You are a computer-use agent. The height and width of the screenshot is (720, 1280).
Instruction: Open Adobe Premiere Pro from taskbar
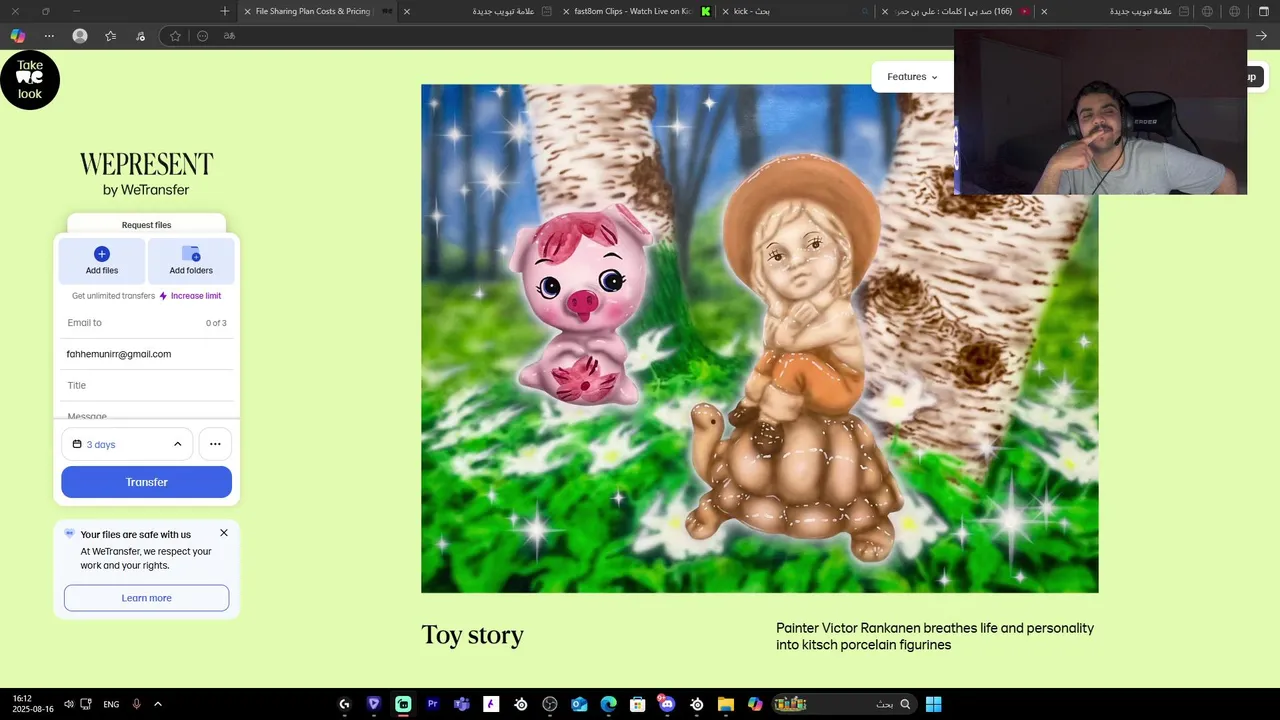coord(432,704)
